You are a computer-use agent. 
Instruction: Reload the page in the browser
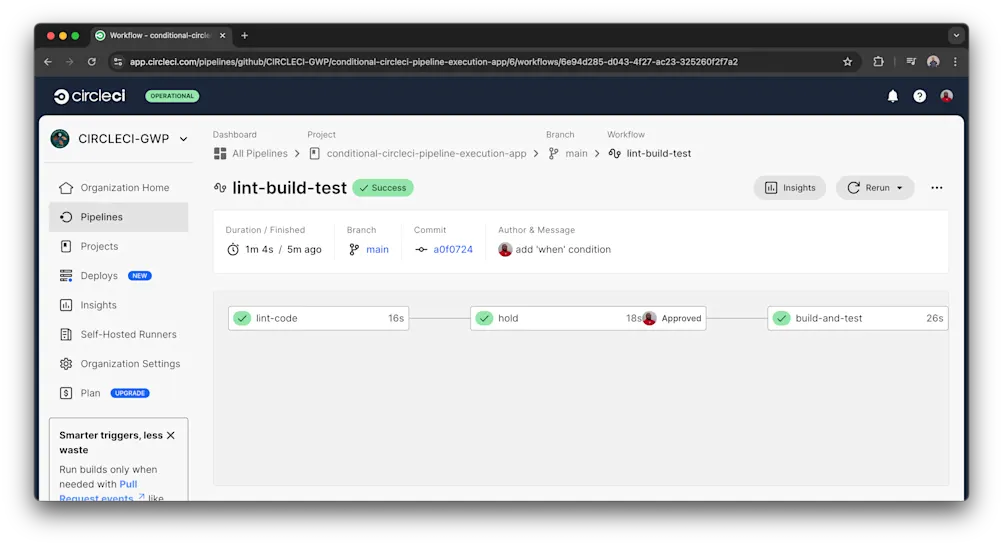[92, 62]
